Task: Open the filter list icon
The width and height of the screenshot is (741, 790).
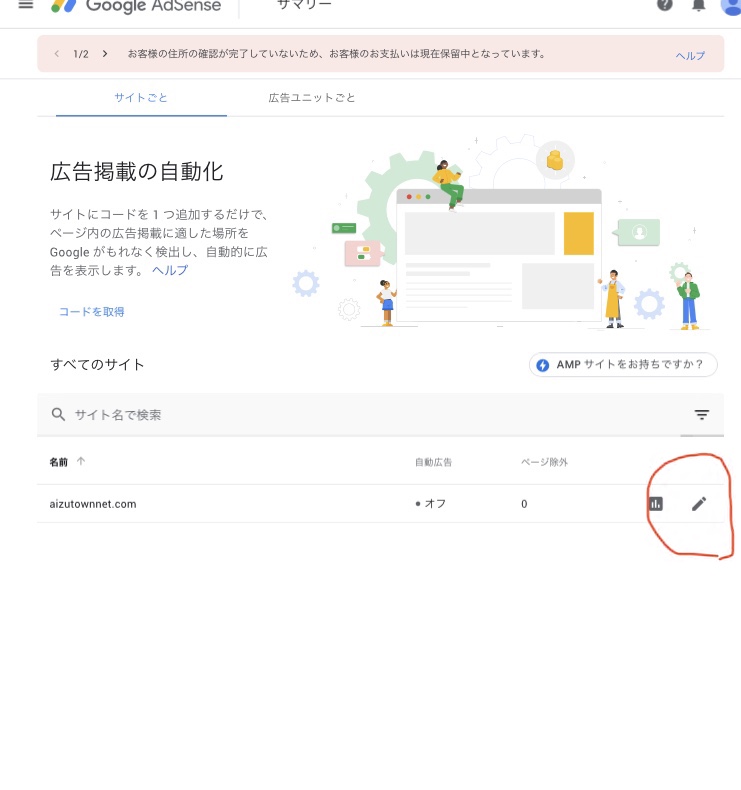Action: [x=702, y=415]
